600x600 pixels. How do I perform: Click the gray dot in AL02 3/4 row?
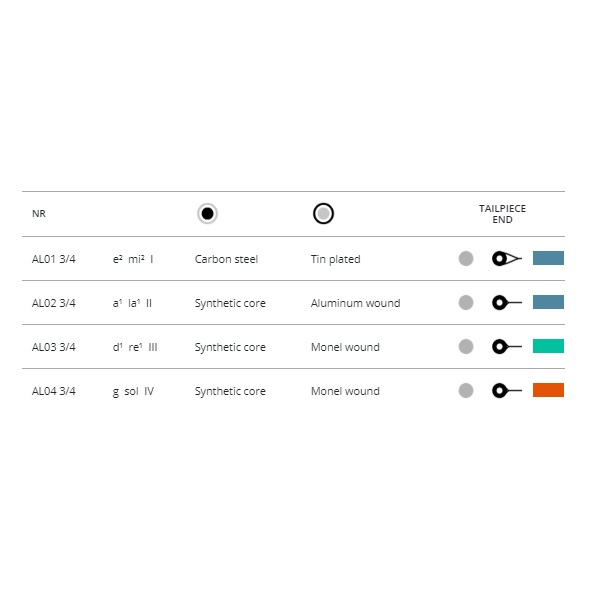(x=466, y=302)
